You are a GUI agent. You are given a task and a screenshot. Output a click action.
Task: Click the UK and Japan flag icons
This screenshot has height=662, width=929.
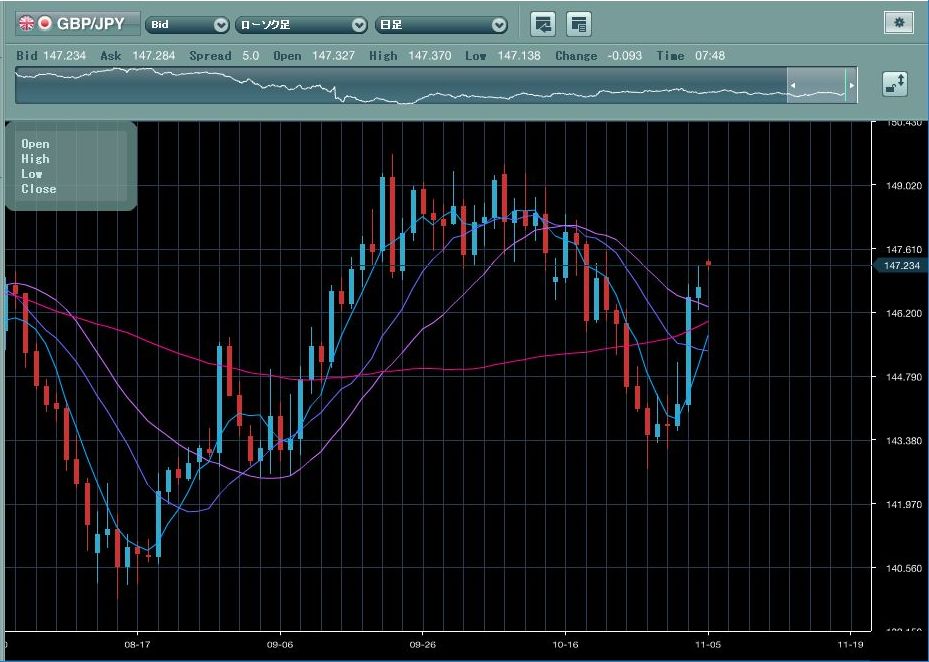click(x=35, y=24)
